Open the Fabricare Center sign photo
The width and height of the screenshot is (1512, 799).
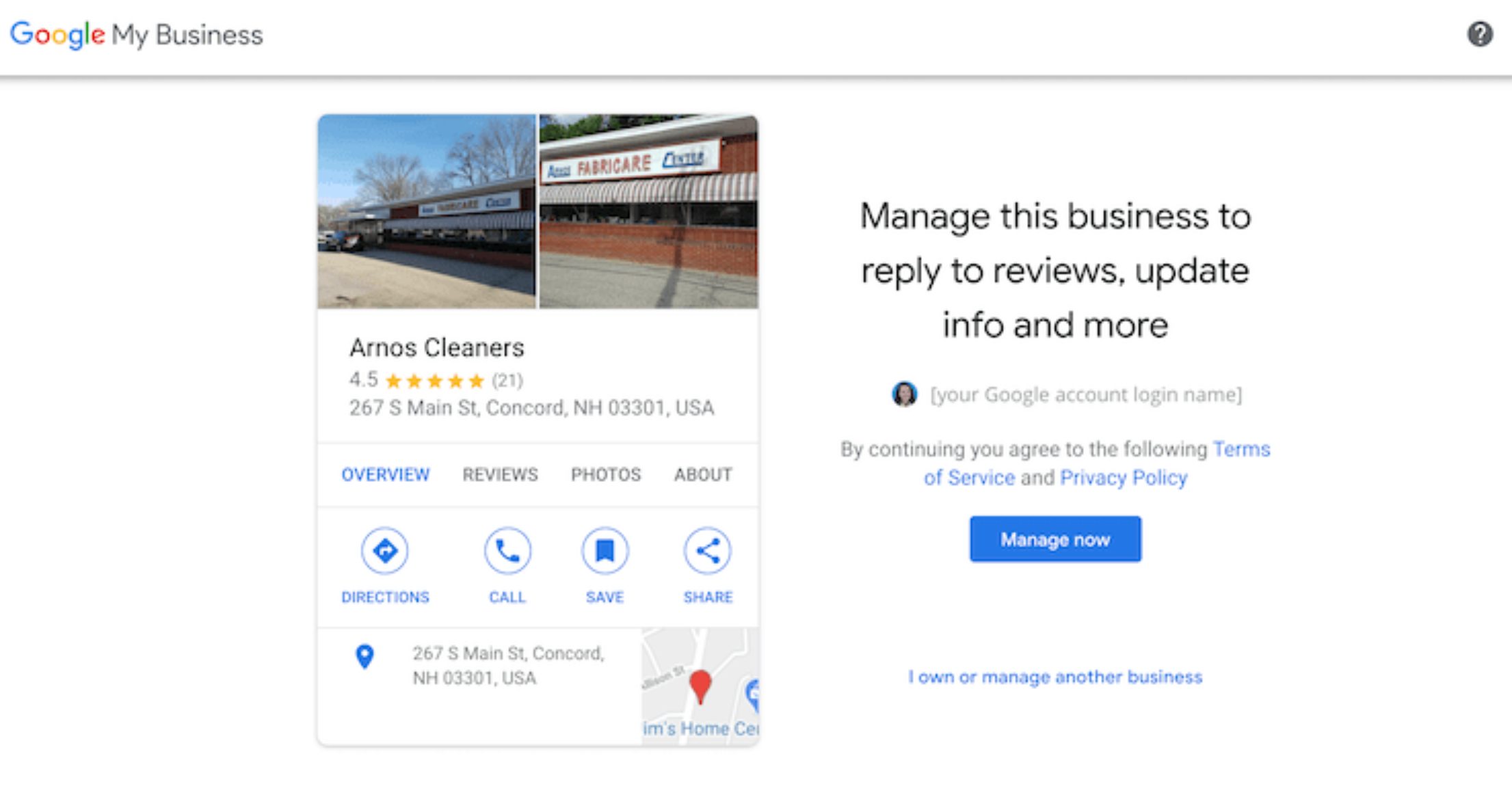point(648,212)
